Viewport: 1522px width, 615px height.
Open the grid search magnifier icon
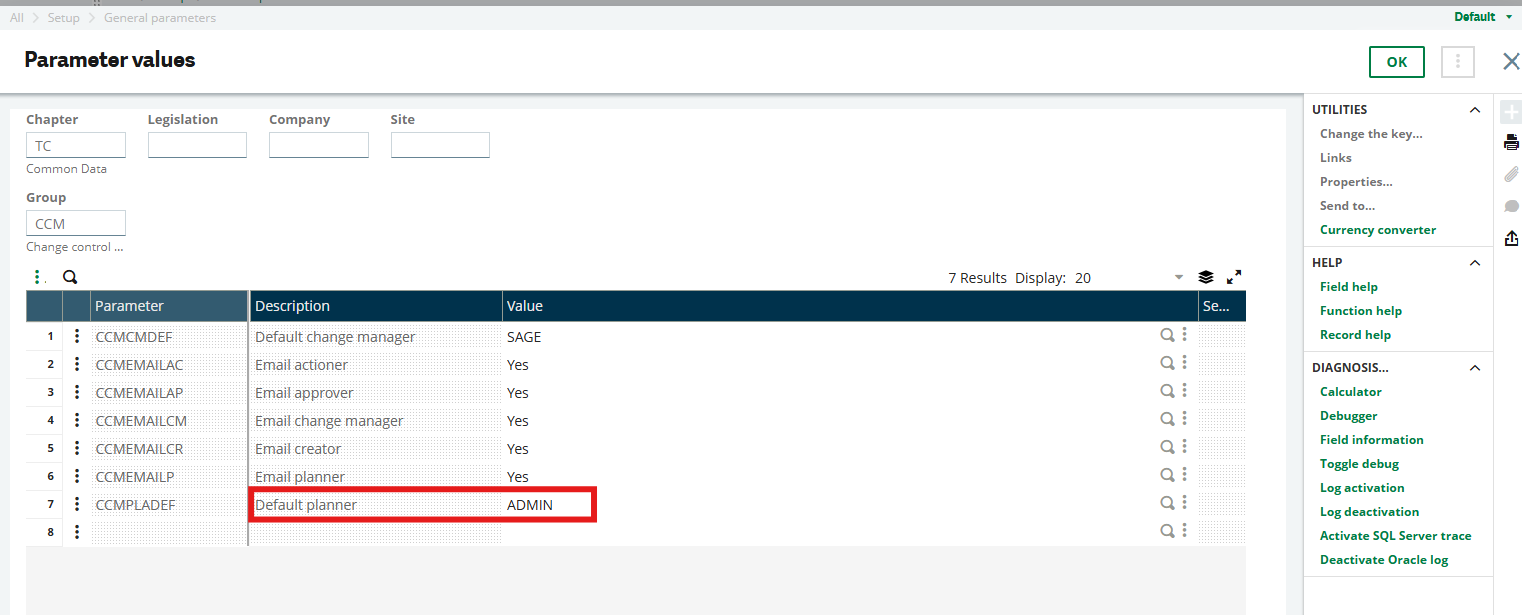click(x=69, y=276)
